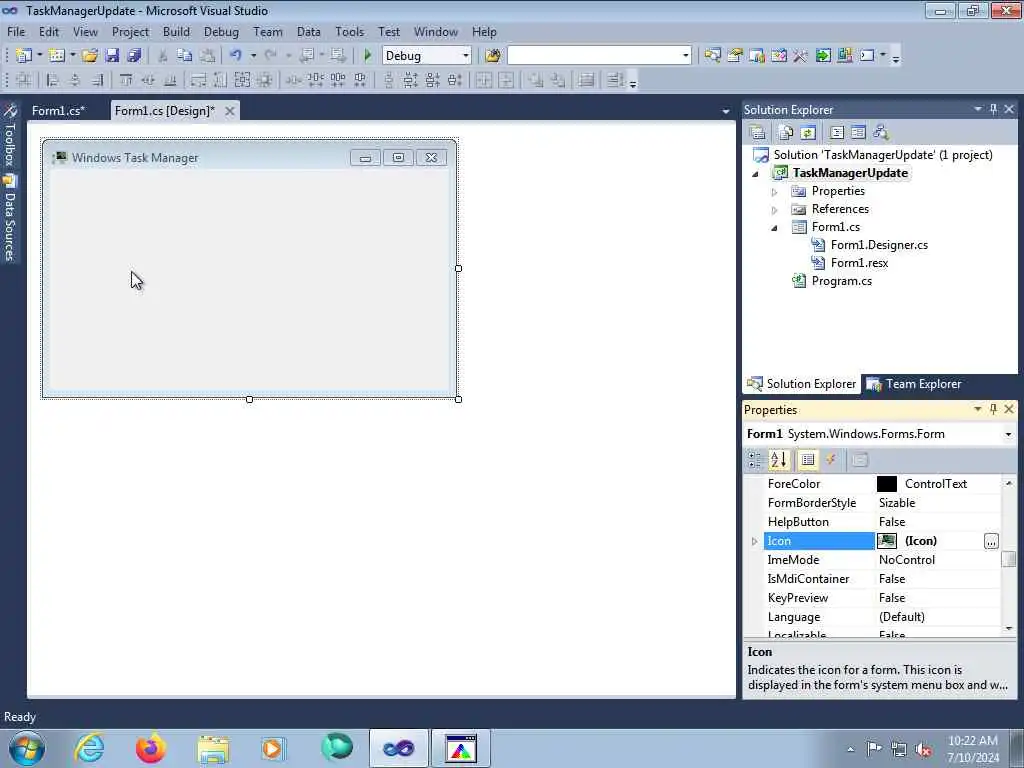Save the current file with floppy icon
This screenshot has width=1024, height=768.
112,56
